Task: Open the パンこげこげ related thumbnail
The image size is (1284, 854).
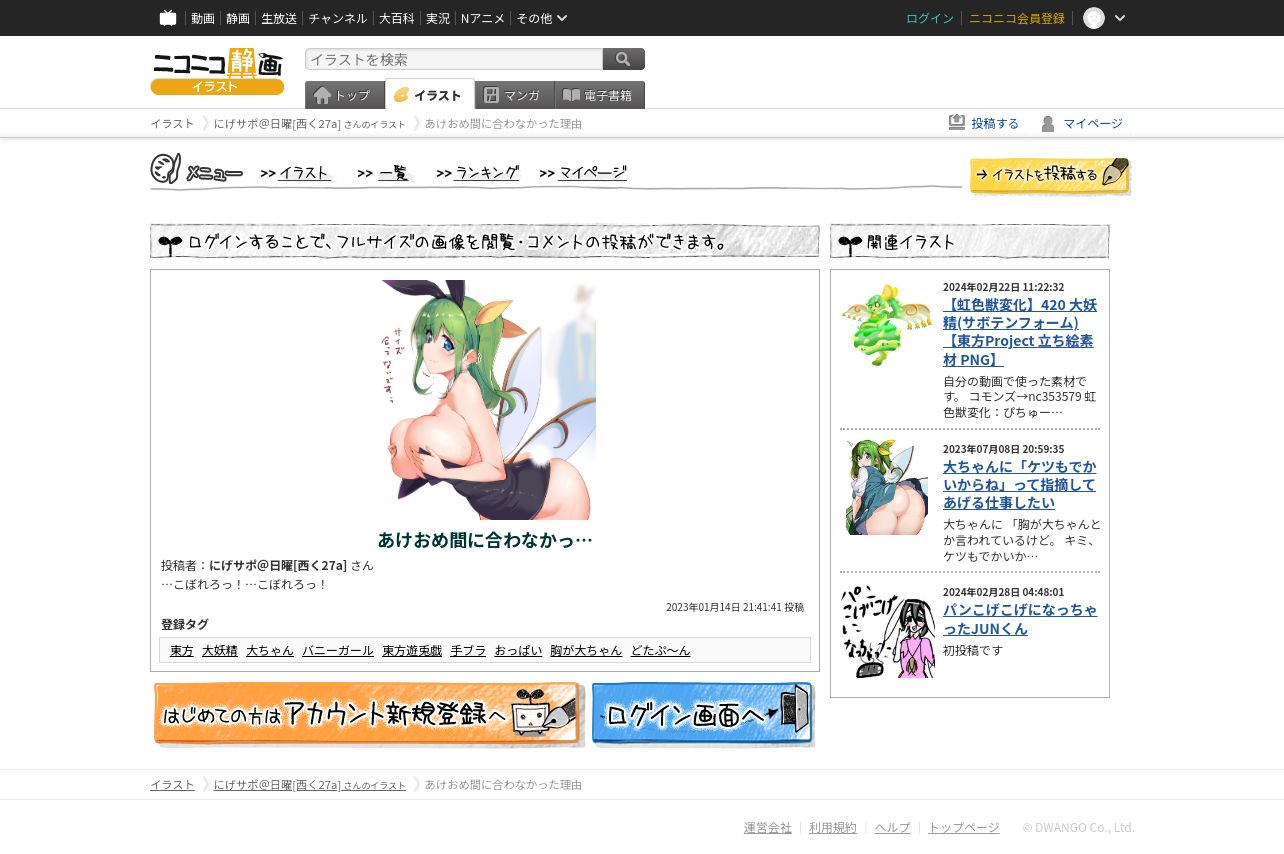Action: (887, 631)
